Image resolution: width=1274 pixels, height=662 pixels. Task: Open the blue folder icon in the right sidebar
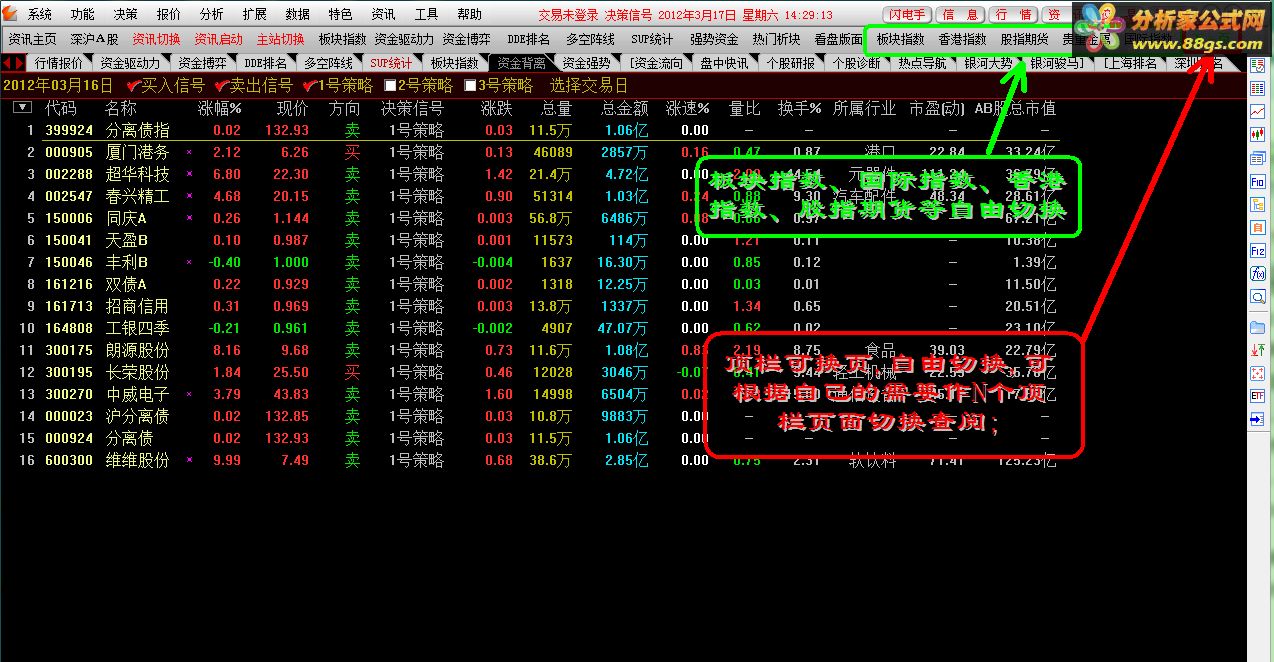tap(1257, 327)
